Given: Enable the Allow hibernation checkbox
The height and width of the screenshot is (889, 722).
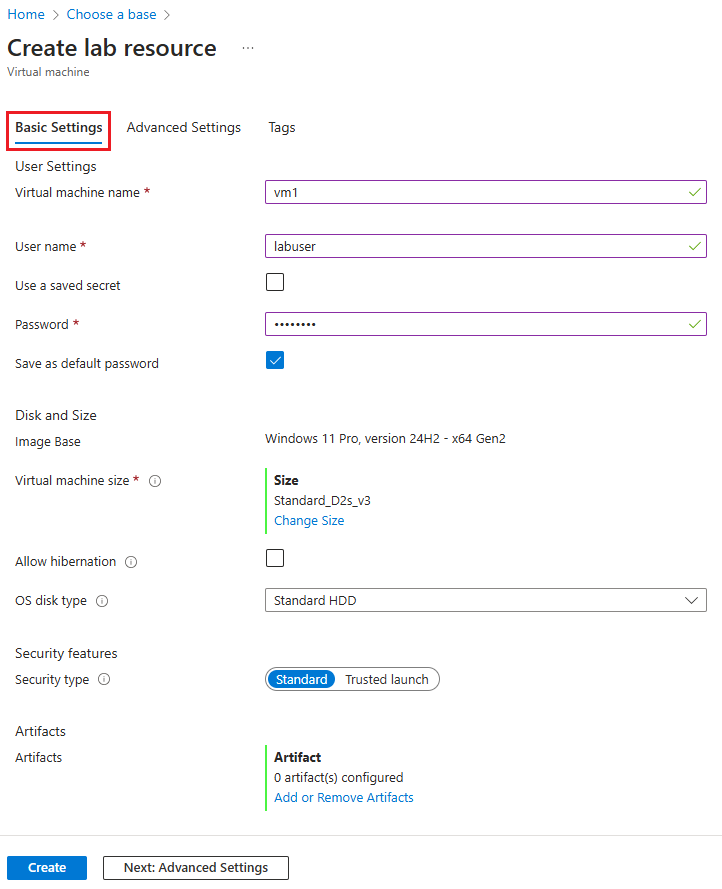Looking at the screenshot, I should click(274, 558).
